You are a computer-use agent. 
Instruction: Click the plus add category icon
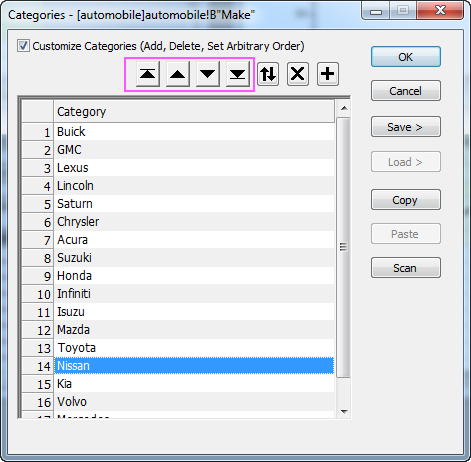[x=328, y=74]
